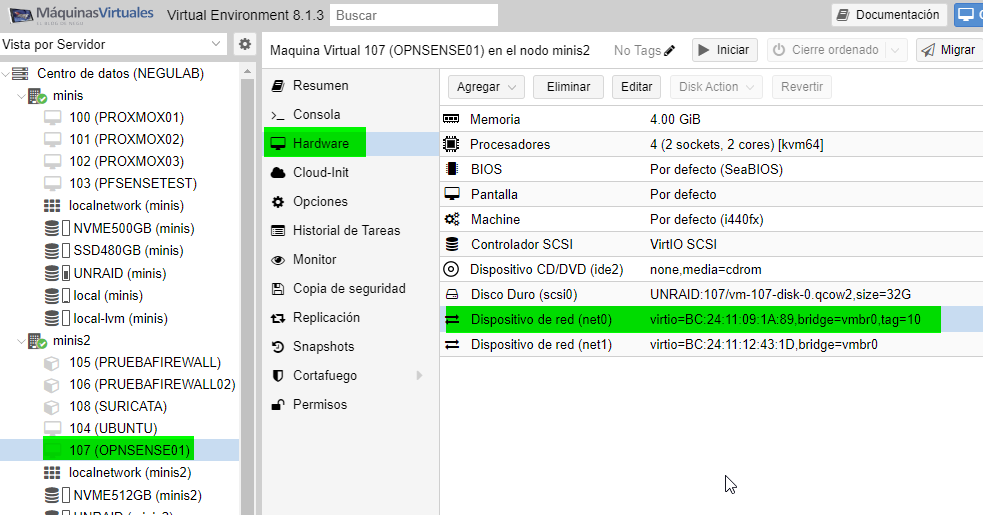Expand the Cortafuego submenu arrow

tap(419, 375)
